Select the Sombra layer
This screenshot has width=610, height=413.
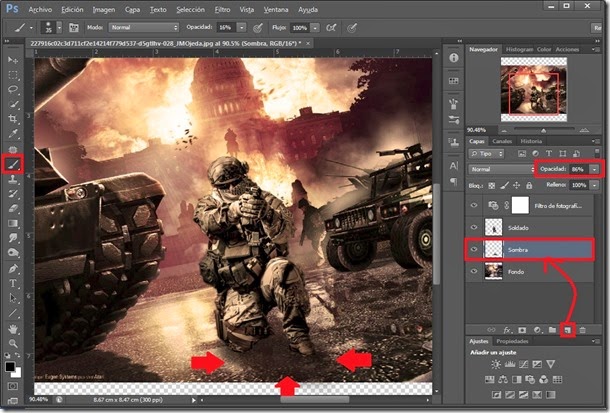(x=529, y=249)
